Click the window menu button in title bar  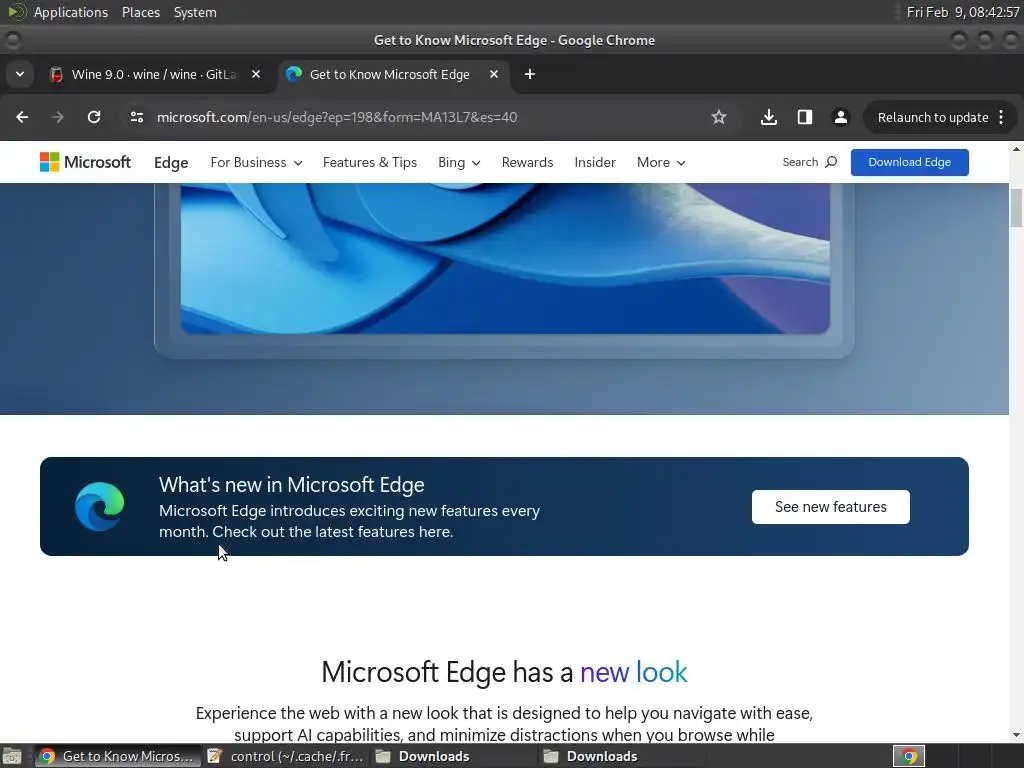click(12, 40)
